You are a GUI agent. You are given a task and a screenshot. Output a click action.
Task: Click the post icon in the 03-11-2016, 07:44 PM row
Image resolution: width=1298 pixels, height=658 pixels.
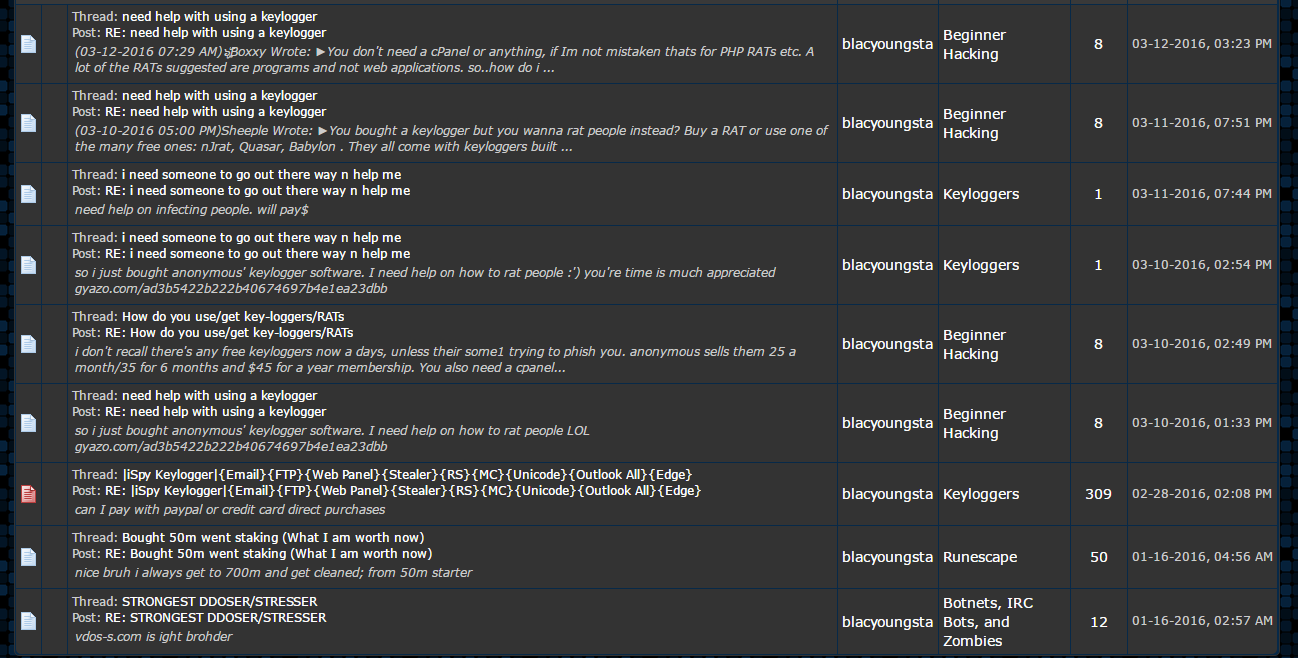[29, 194]
